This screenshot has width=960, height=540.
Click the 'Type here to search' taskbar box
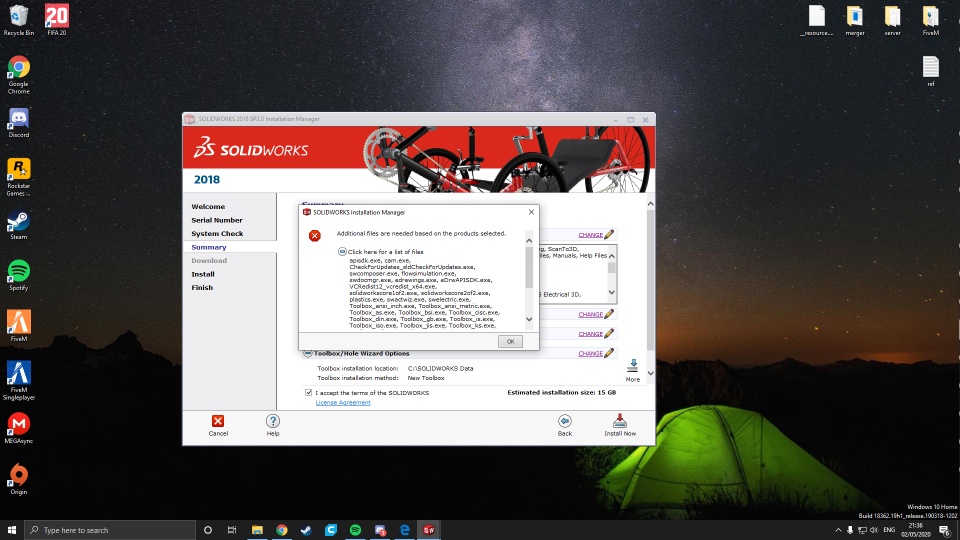110,530
